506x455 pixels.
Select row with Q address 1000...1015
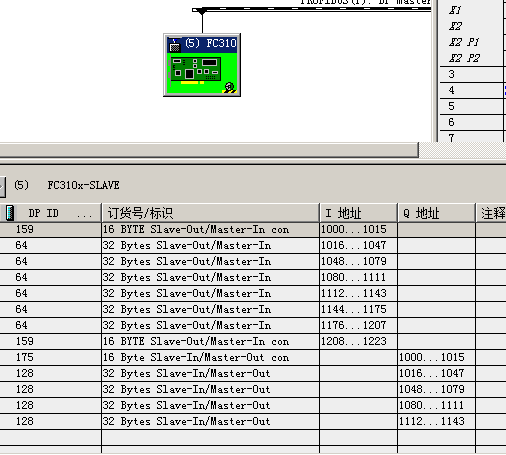pyautogui.click(x=253, y=357)
